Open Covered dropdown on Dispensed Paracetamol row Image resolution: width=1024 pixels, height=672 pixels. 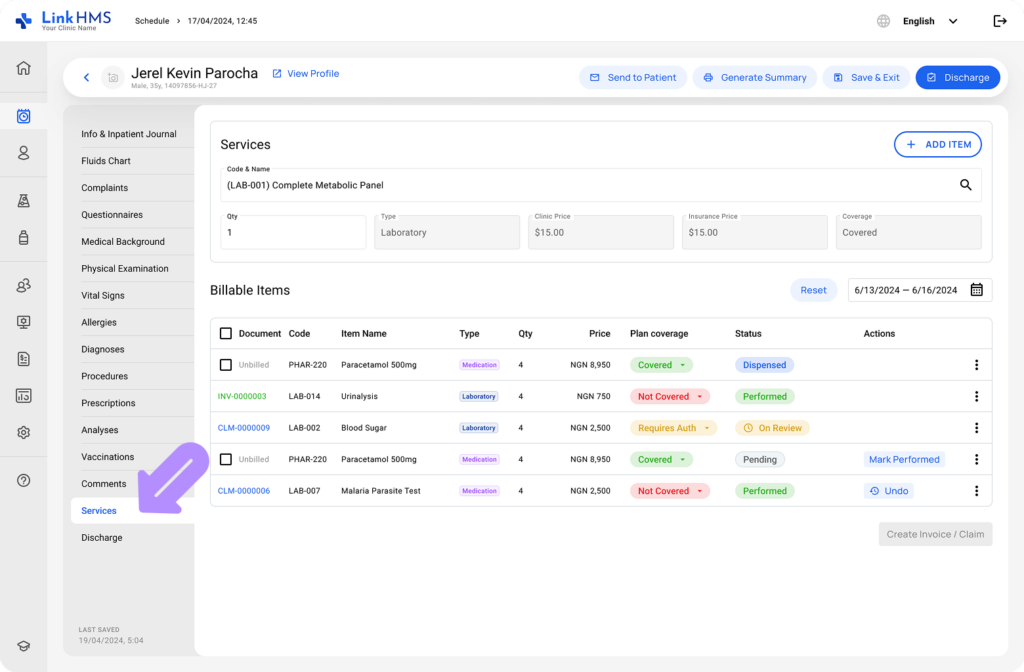[661, 365]
